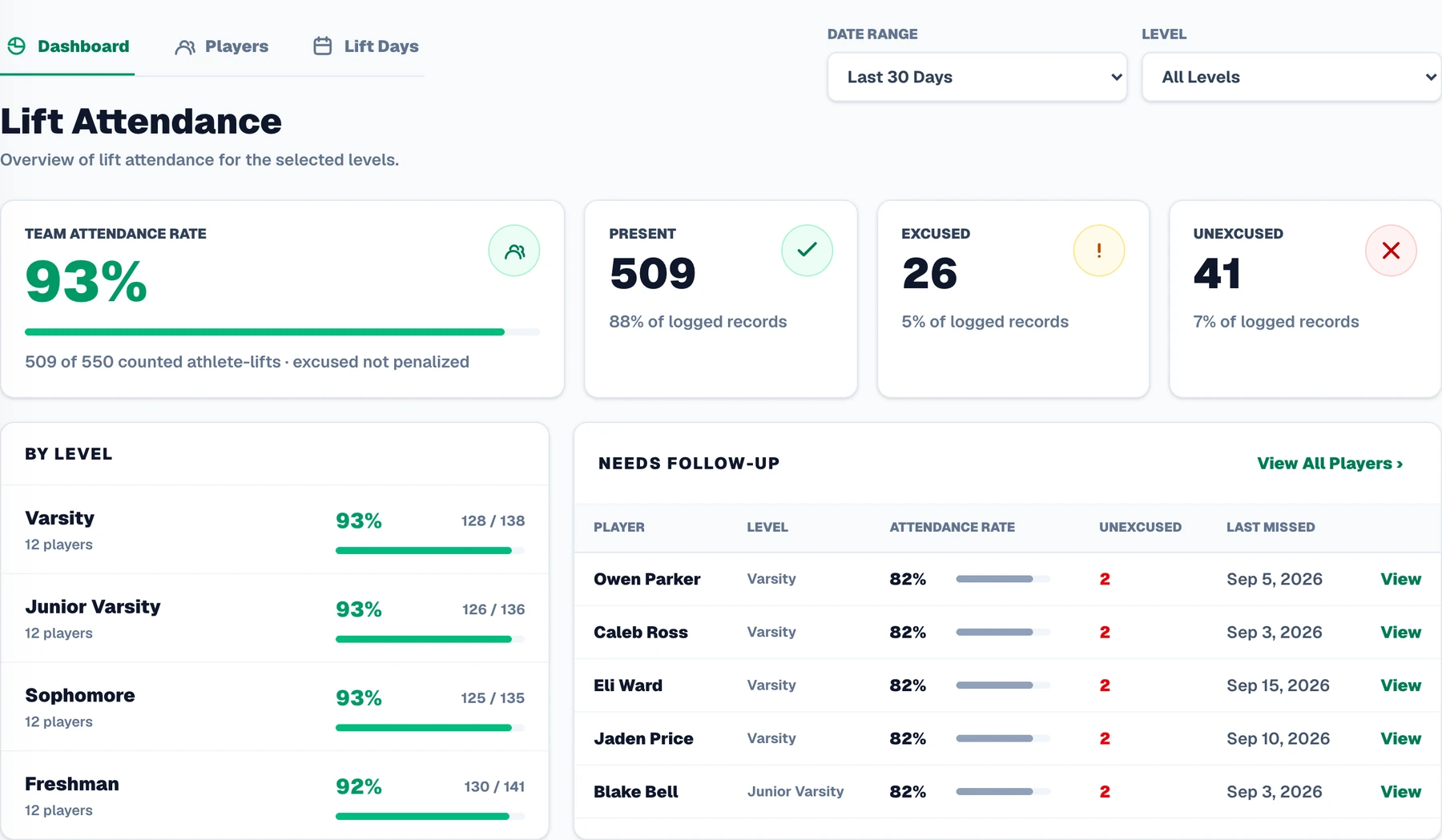Viewport: 1442px width, 840px height.
Task: Click the Varsity attendance progress bar
Action: [430, 550]
